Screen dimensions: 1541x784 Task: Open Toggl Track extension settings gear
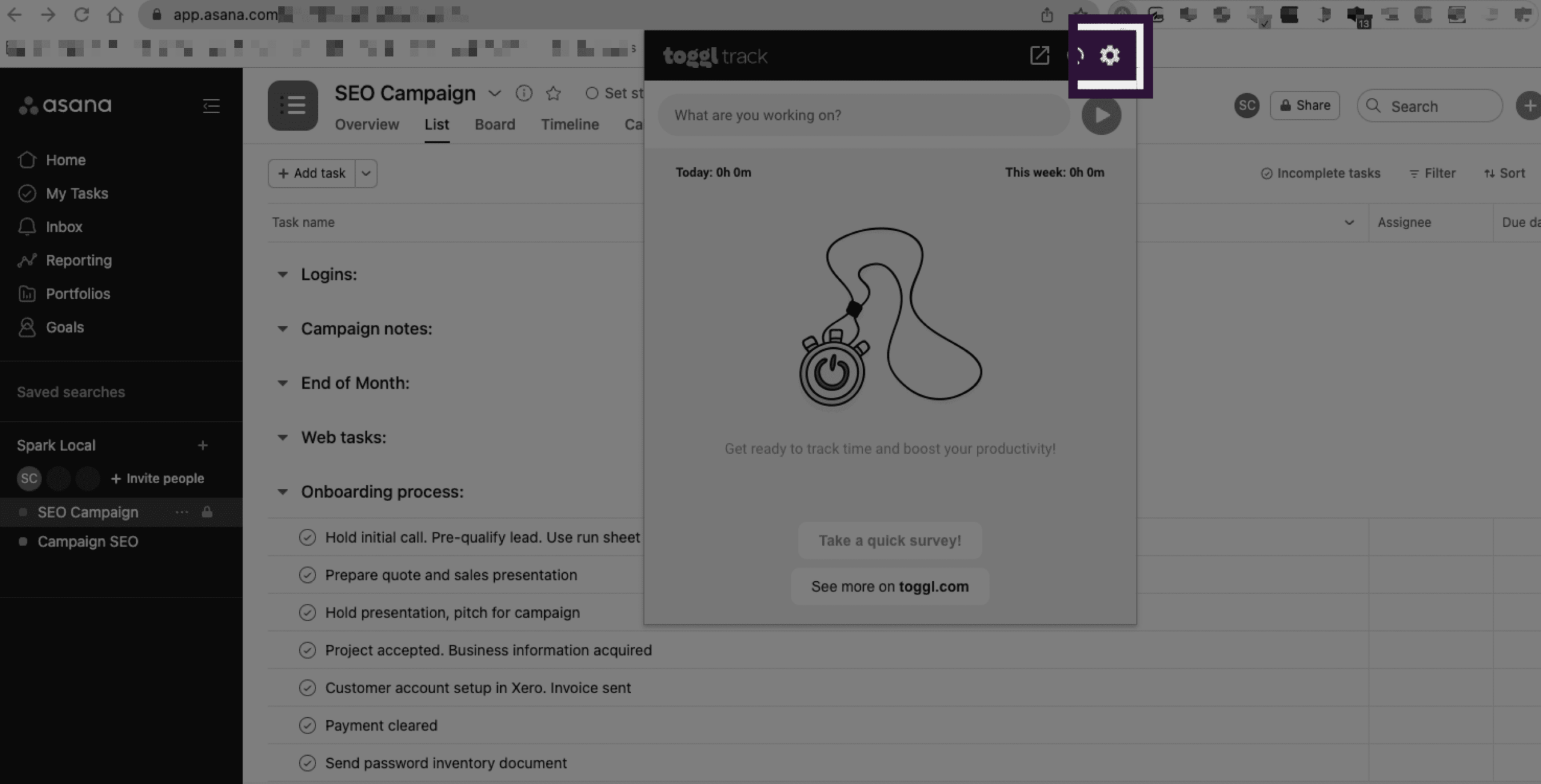1109,55
